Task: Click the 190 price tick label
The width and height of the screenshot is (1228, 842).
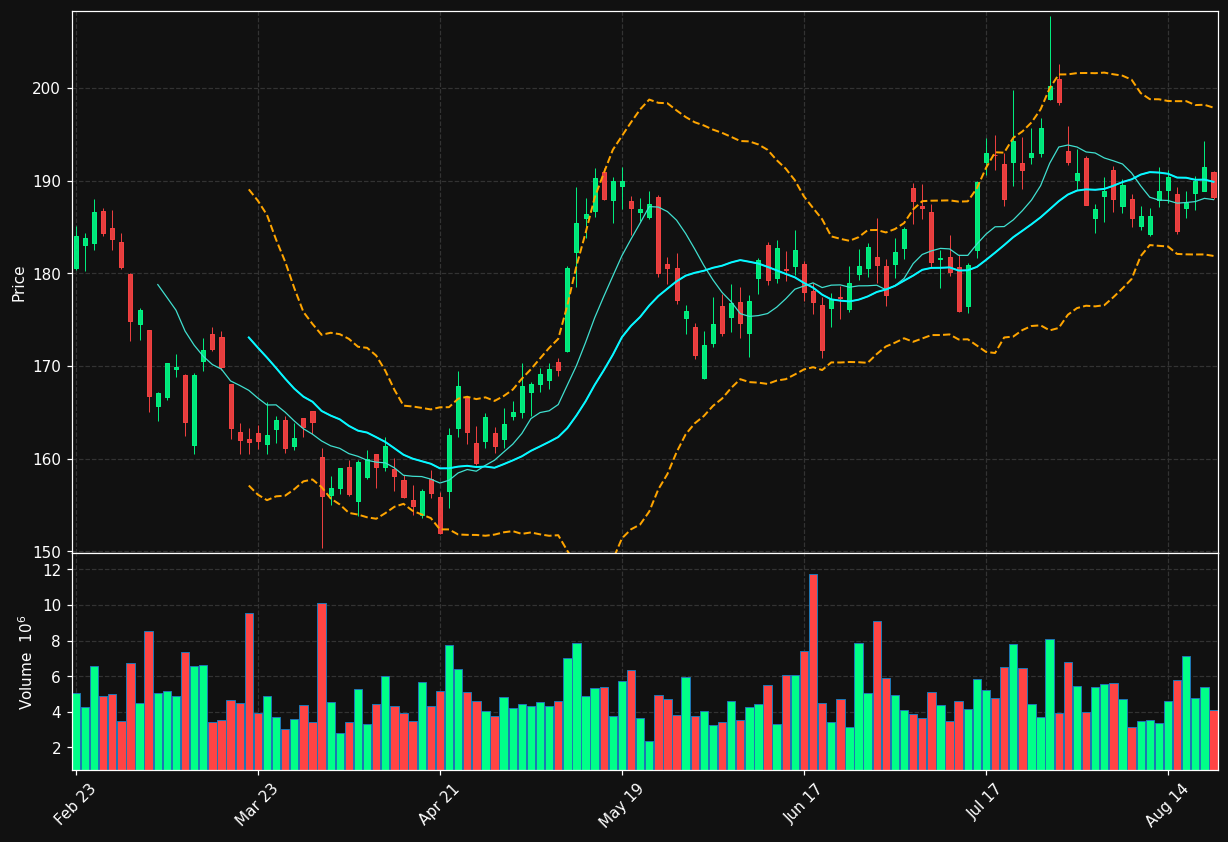Action: (46, 182)
